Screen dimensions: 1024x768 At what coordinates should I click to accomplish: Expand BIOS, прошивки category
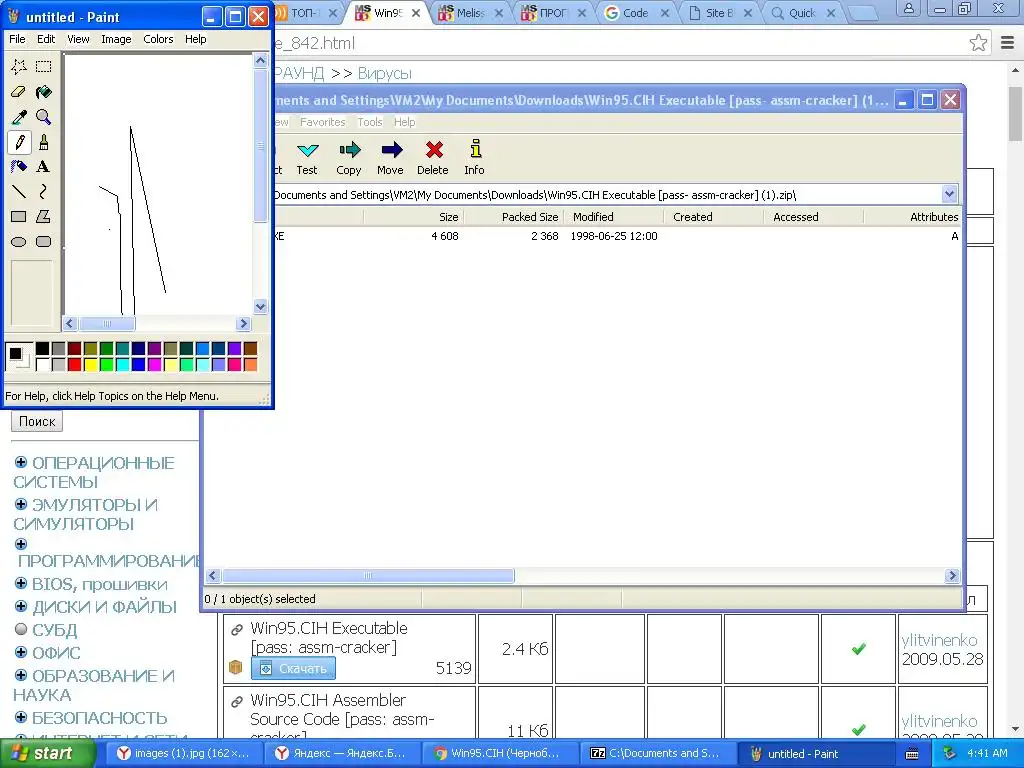pyautogui.click(x=21, y=583)
